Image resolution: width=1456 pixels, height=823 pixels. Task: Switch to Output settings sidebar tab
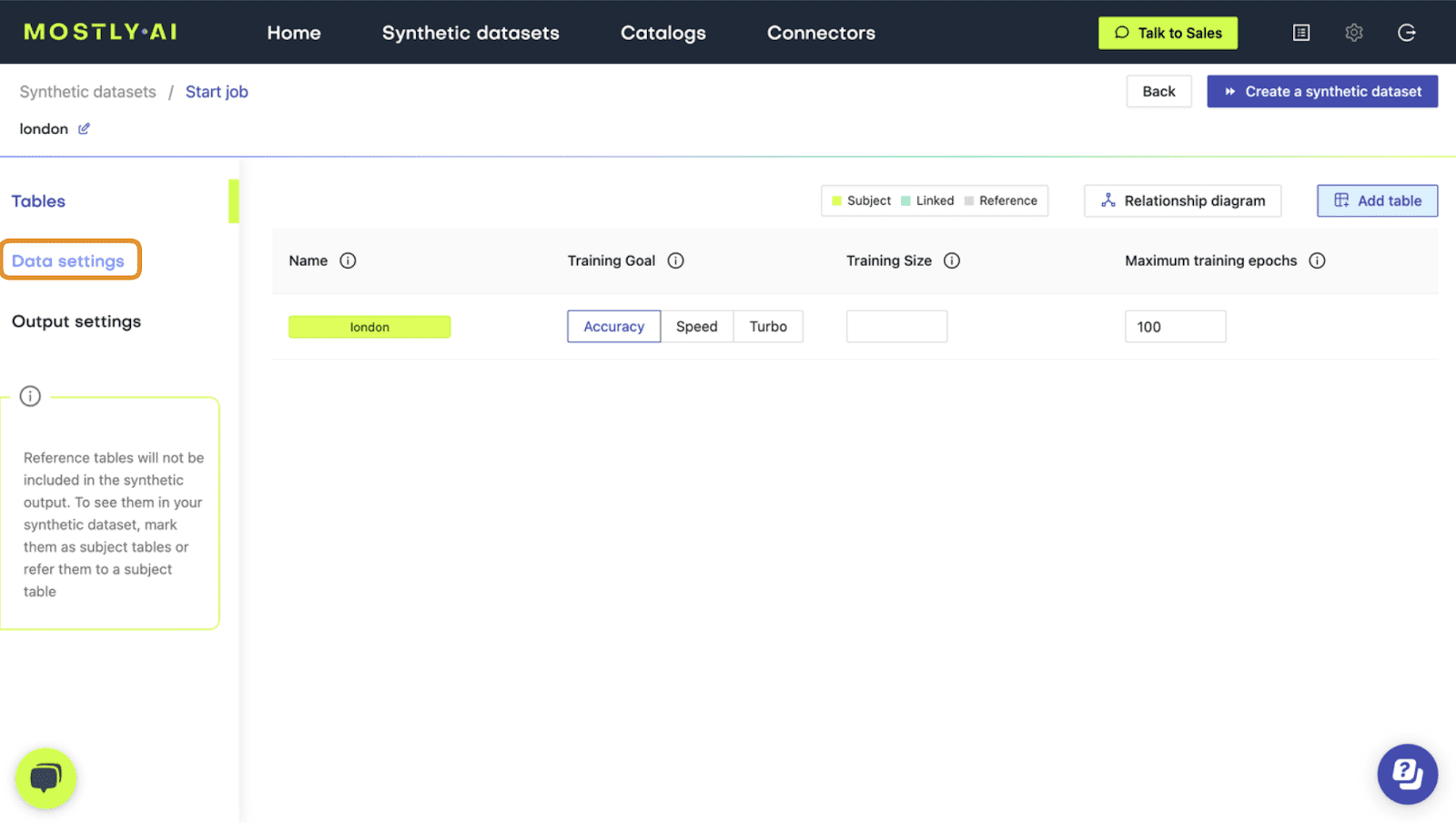(76, 321)
